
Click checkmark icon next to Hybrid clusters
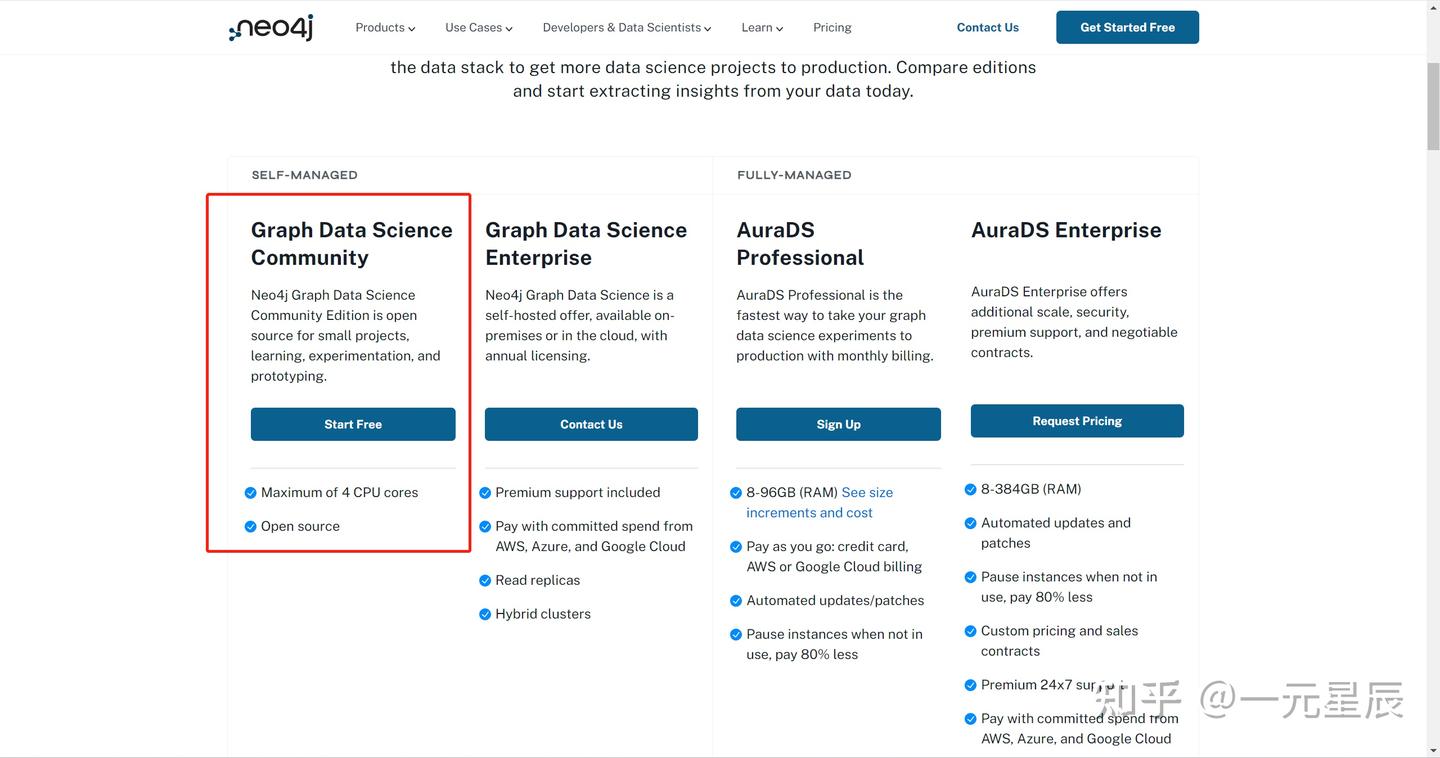485,614
